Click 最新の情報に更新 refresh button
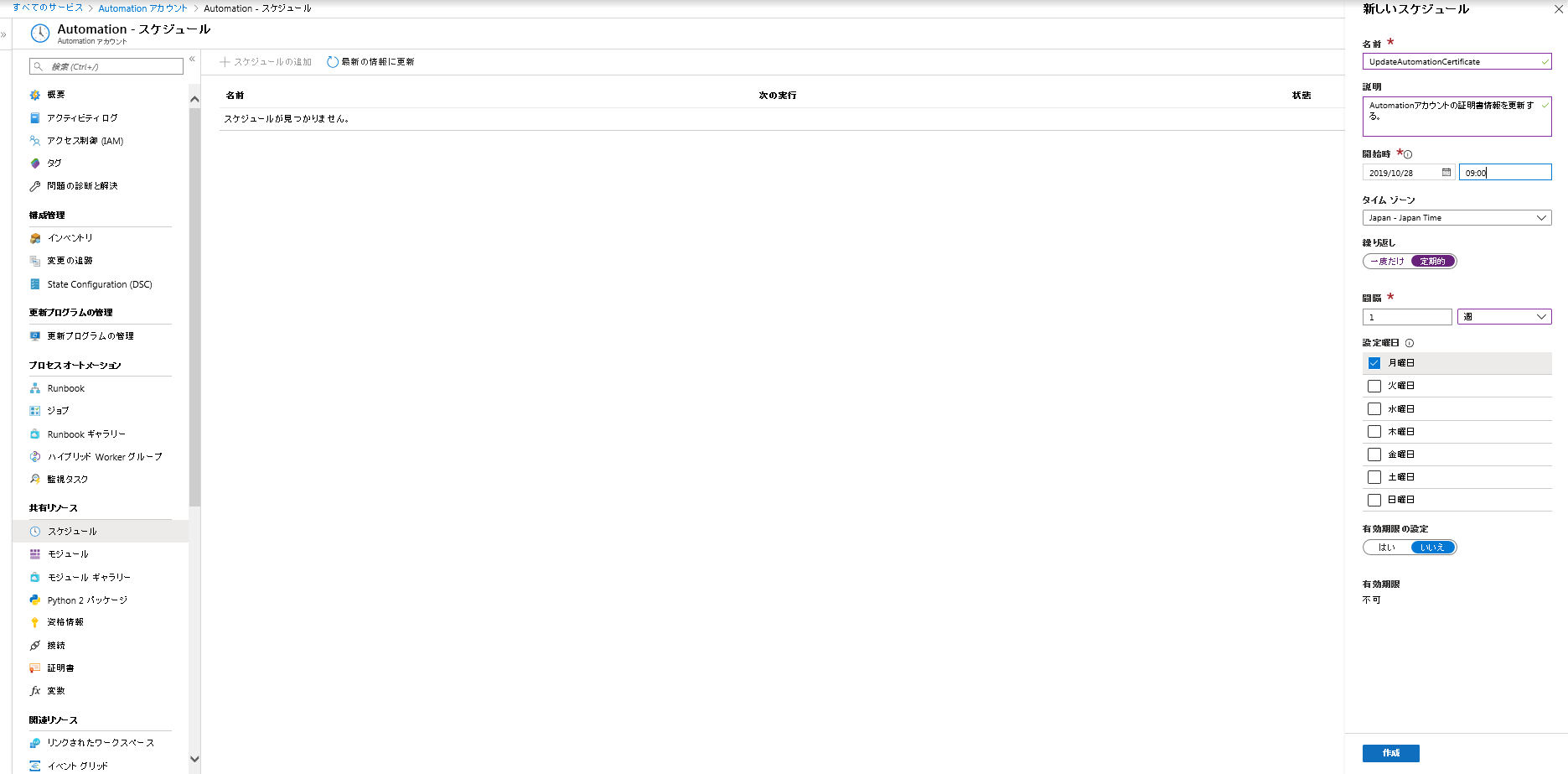The width and height of the screenshot is (1568, 774). pos(370,62)
